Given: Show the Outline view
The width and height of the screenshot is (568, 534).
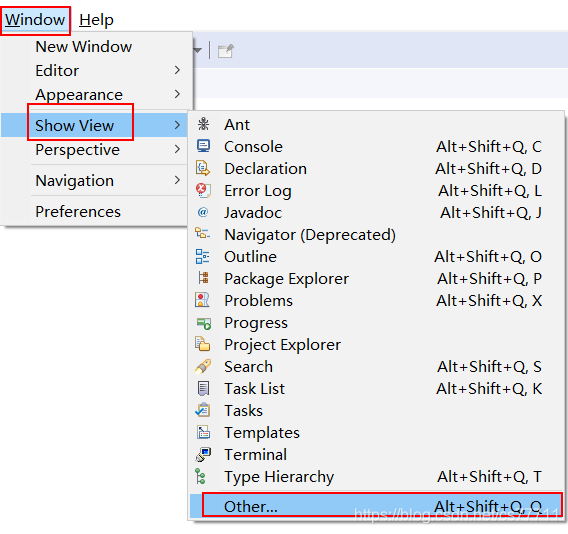Looking at the screenshot, I should point(377,256).
